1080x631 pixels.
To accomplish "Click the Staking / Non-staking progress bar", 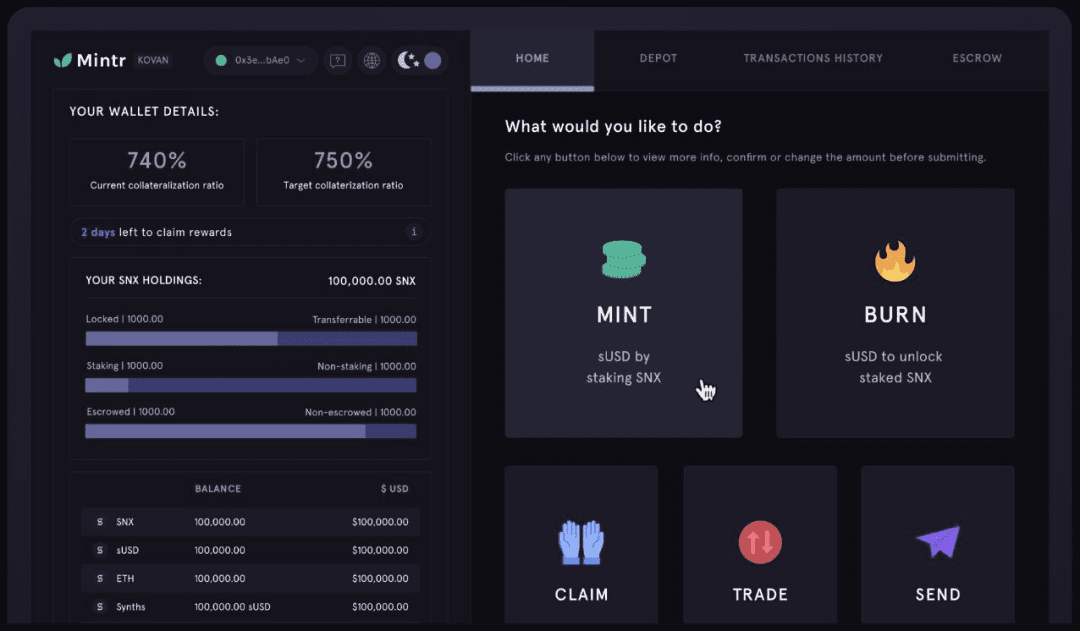I will click(x=251, y=385).
